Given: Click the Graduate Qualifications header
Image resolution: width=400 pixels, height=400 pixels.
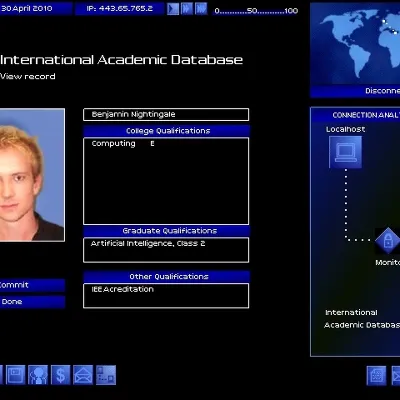Looking at the screenshot, I should [x=166, y=231].
